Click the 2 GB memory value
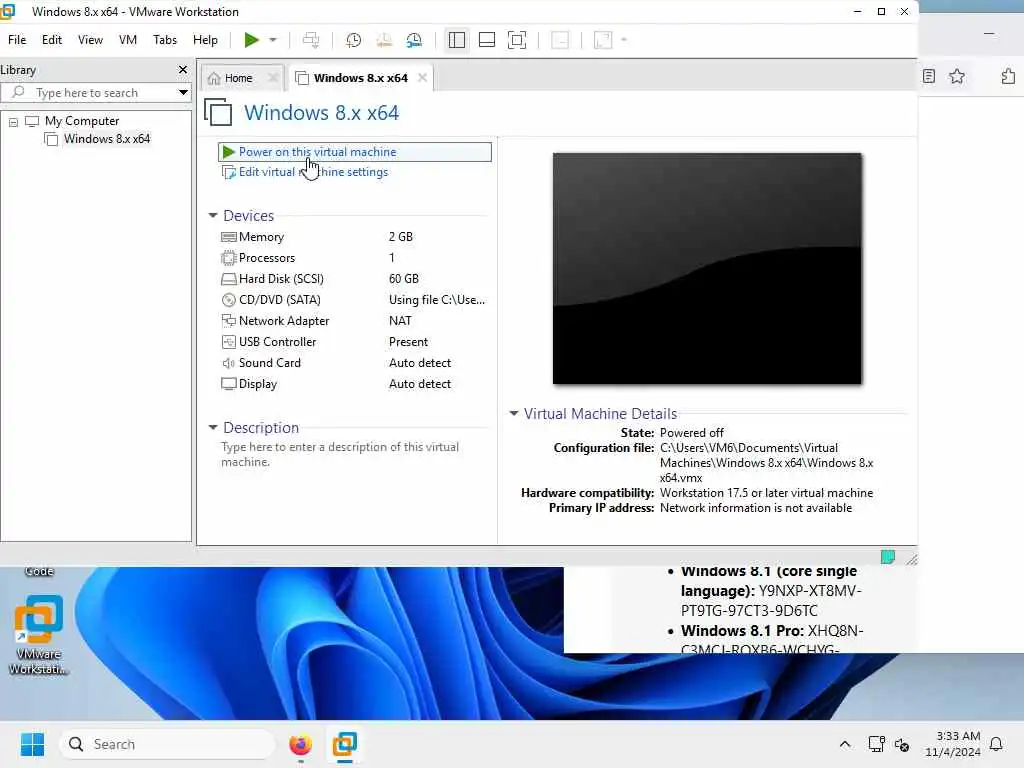 click(400, 237)
